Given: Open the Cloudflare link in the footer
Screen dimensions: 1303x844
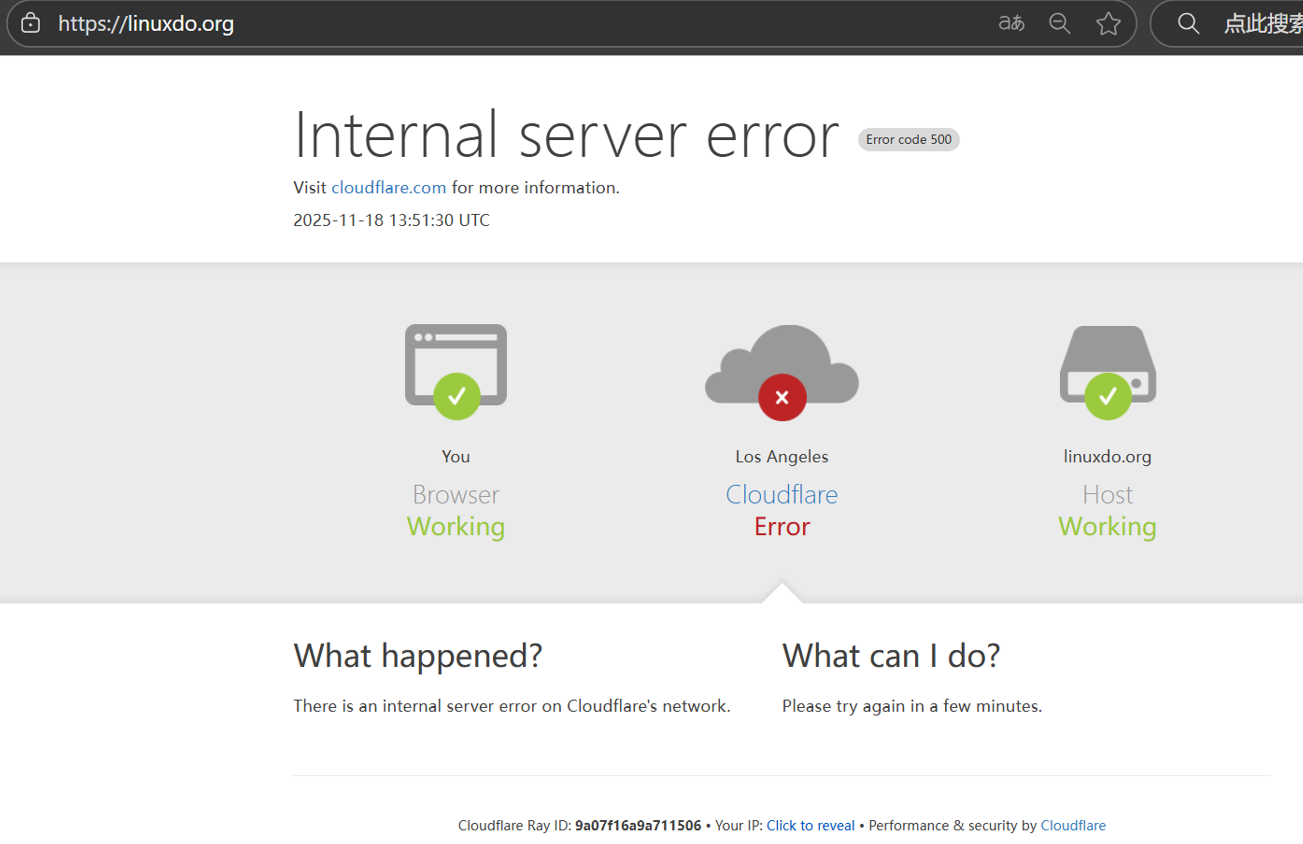Looking at the screenshot, I should (1073, 825).
